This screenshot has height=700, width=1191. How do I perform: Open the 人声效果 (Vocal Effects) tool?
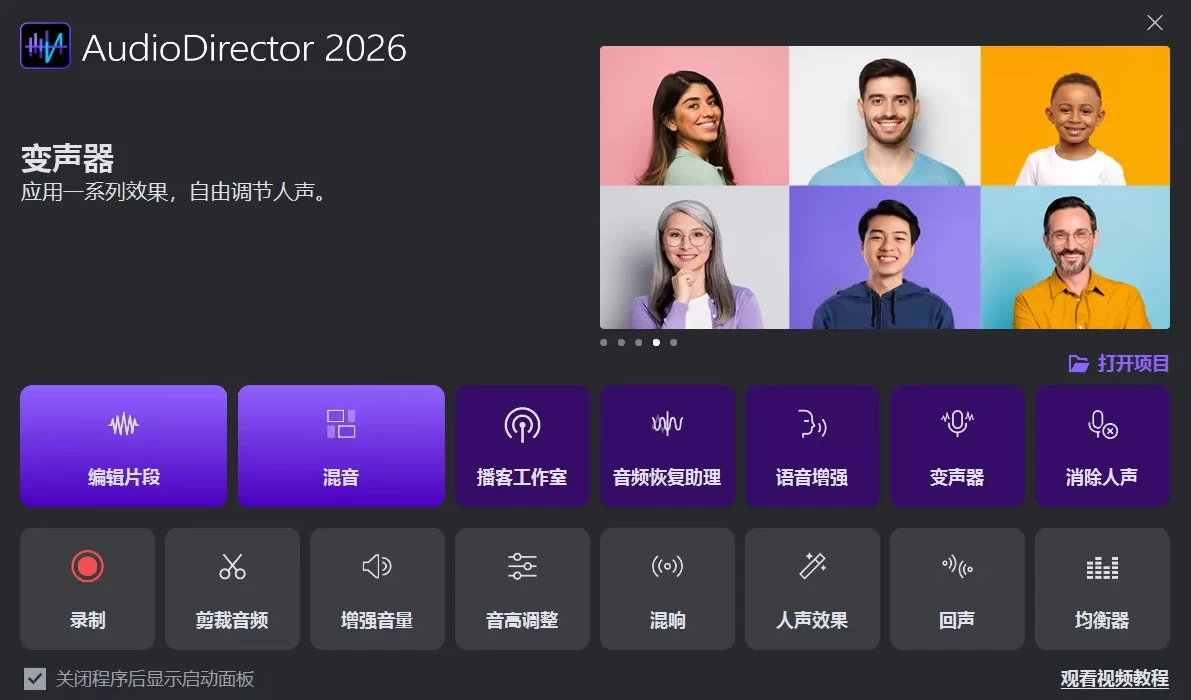point(812,588)
